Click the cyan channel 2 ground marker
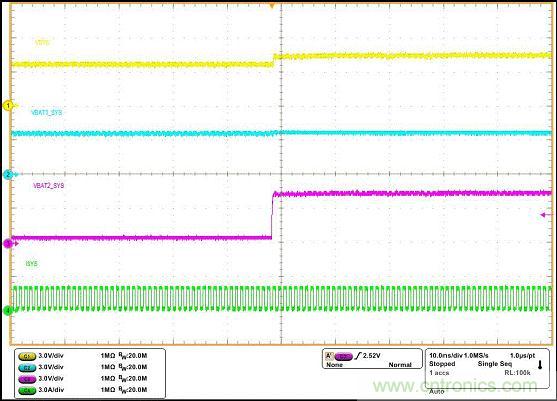Image resolution: width=557 pixels, height=401 pixels. coord(8,174)
